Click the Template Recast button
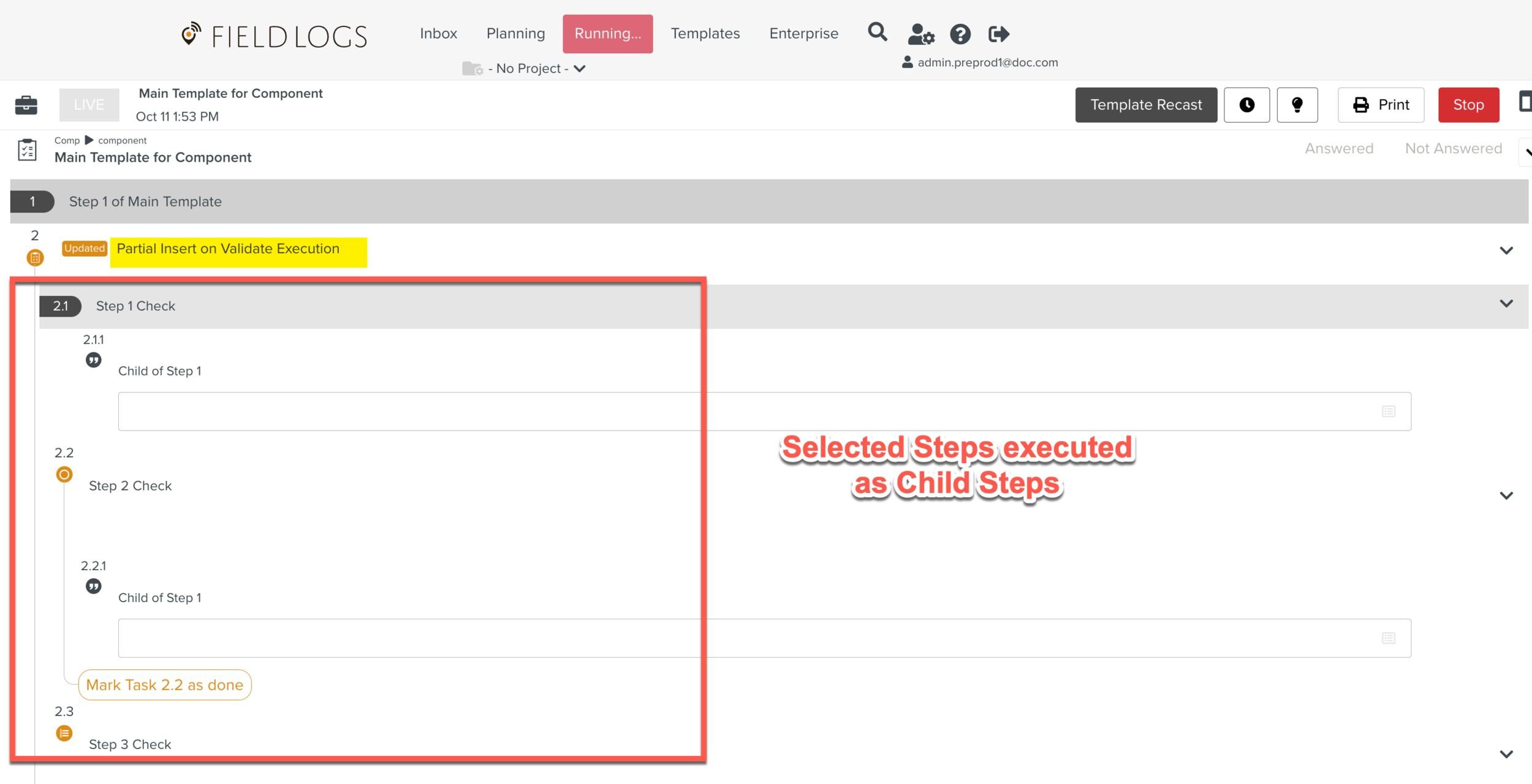The image size is (1532, 784). (x=1145, y=105)
